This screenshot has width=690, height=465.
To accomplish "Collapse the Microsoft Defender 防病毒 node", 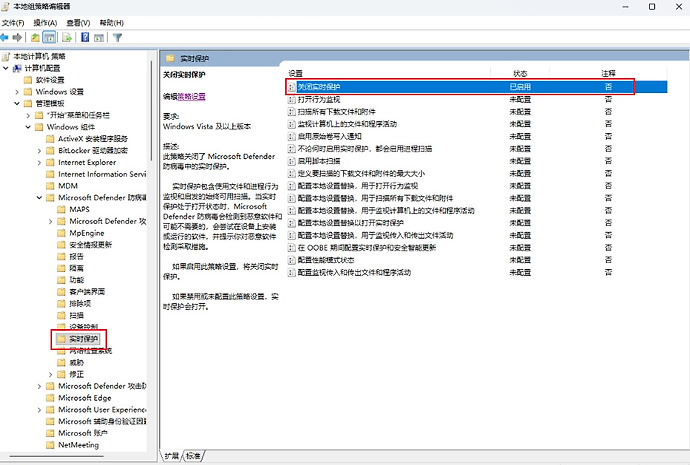I will [x=39, y=198].
